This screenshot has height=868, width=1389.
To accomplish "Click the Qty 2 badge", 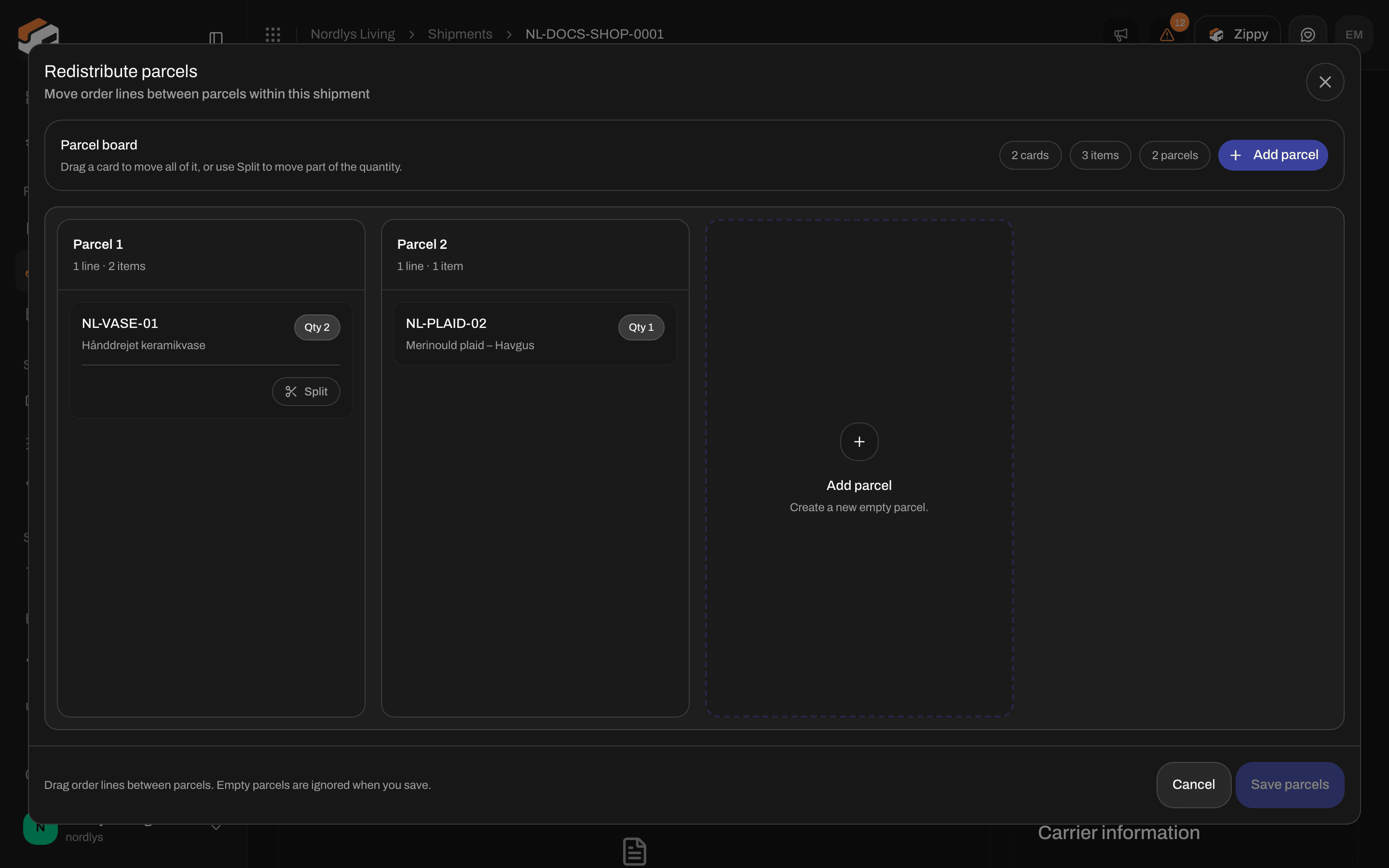I will tap(317, 327).
